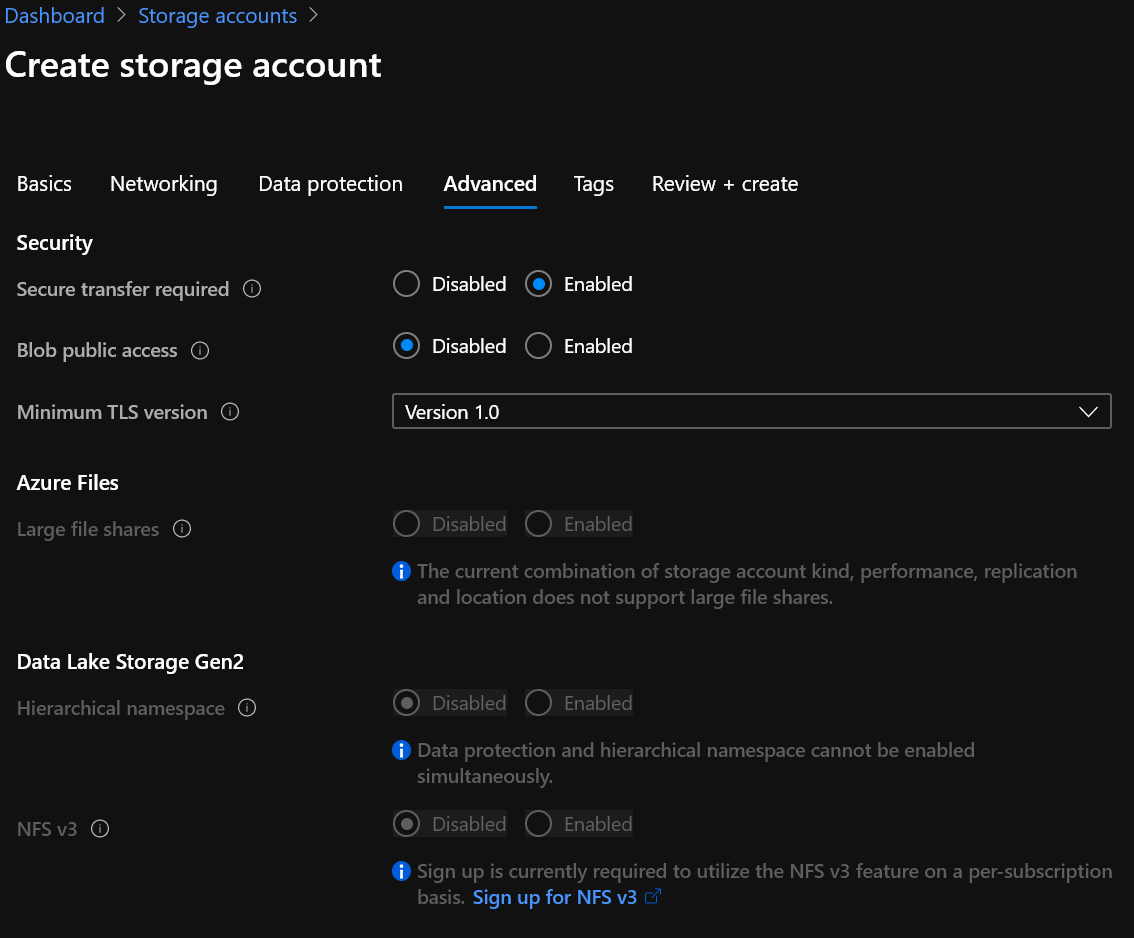Click info badge beside large file shares notice
The image size is (1134, 938).
pyautogui.click(x=401, y=571)
